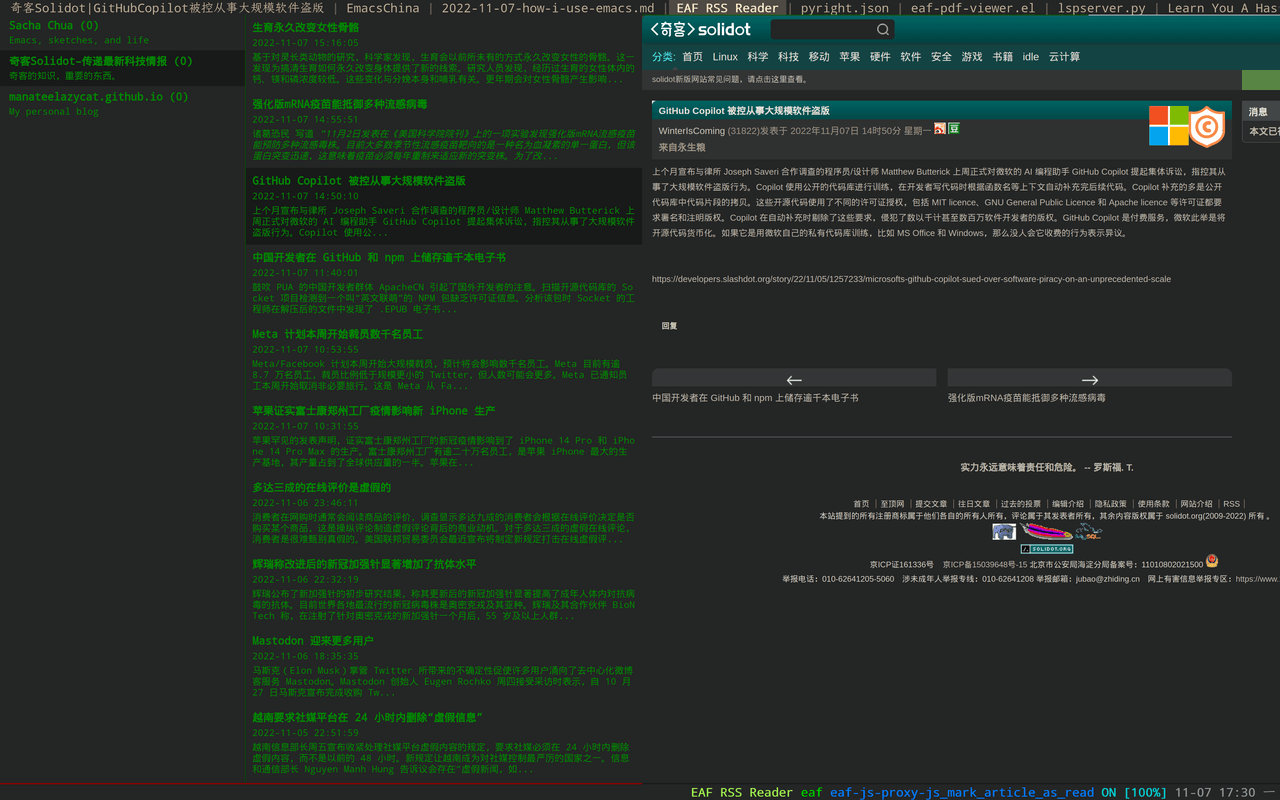Click the MySQL dolphin logo in the footer

click(x=1088, y=532)
